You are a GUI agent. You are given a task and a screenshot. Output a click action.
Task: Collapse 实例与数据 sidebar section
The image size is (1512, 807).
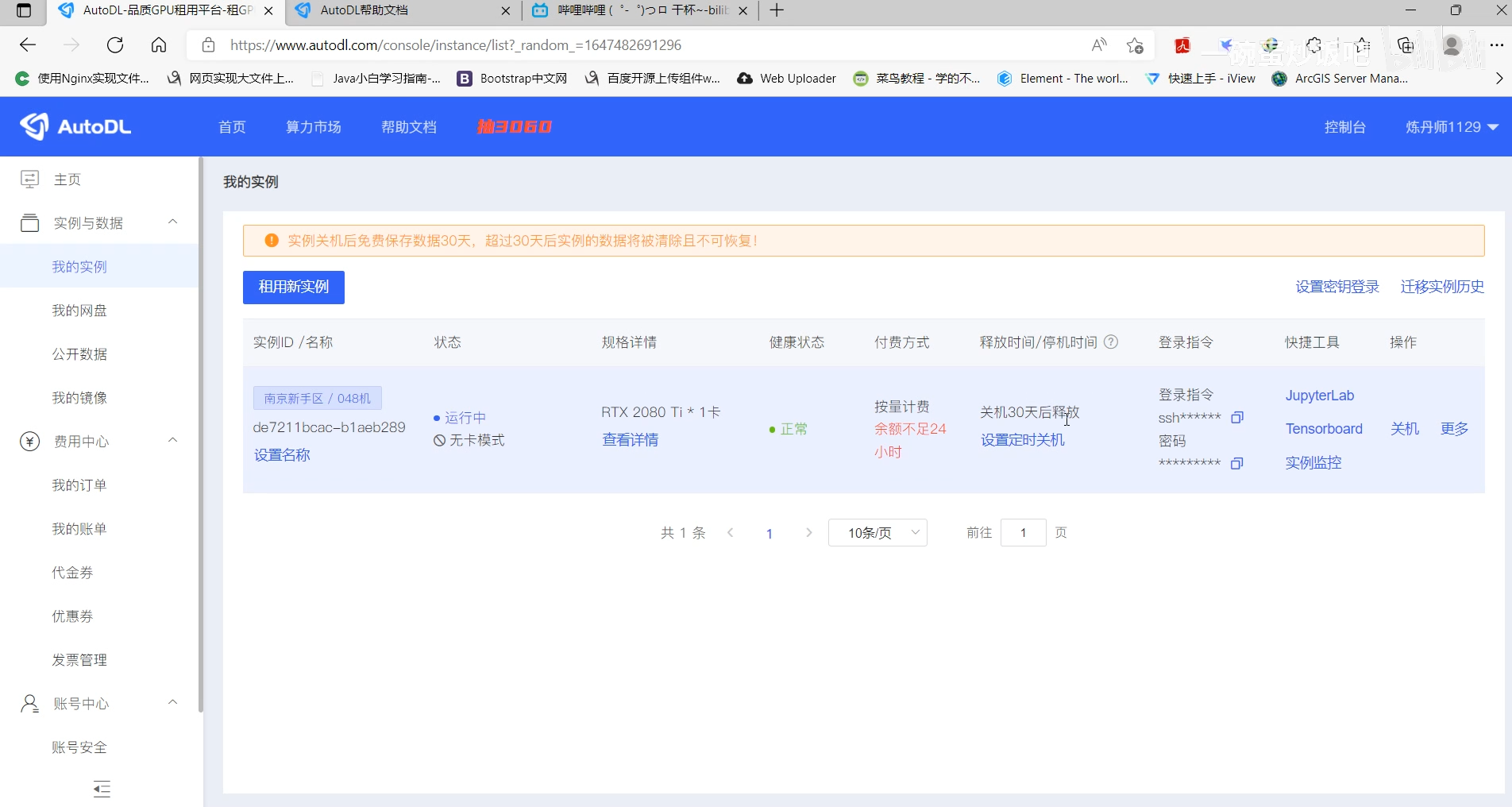[172, 222]
